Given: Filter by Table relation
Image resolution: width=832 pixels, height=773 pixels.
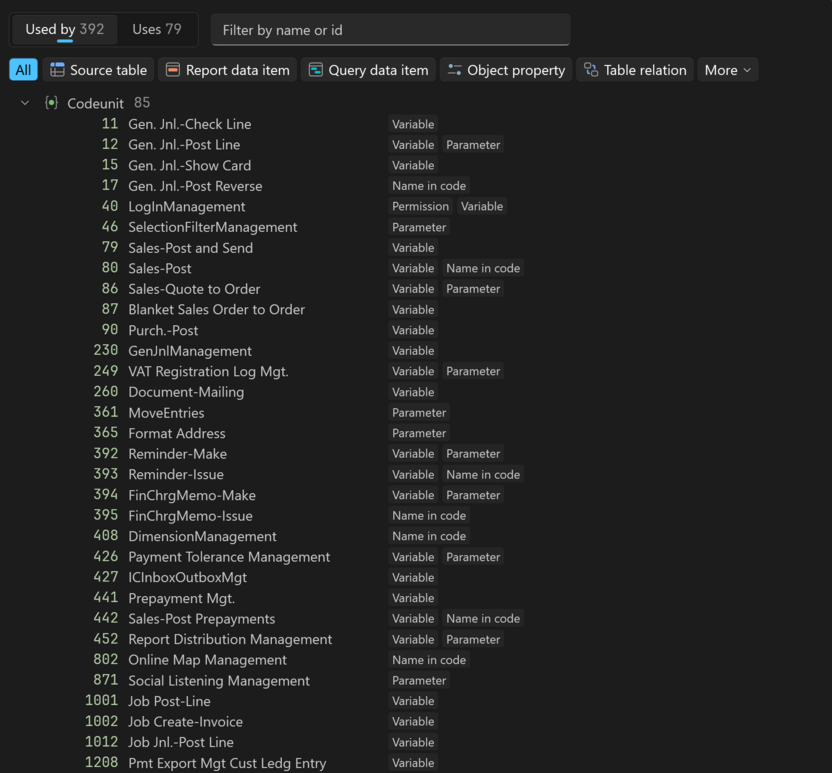Looking at the screenshot, I should 635,70.
